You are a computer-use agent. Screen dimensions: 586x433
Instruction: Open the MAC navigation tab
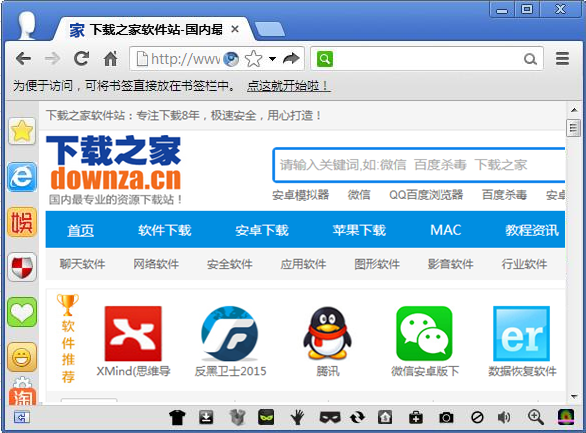(445, 230)
